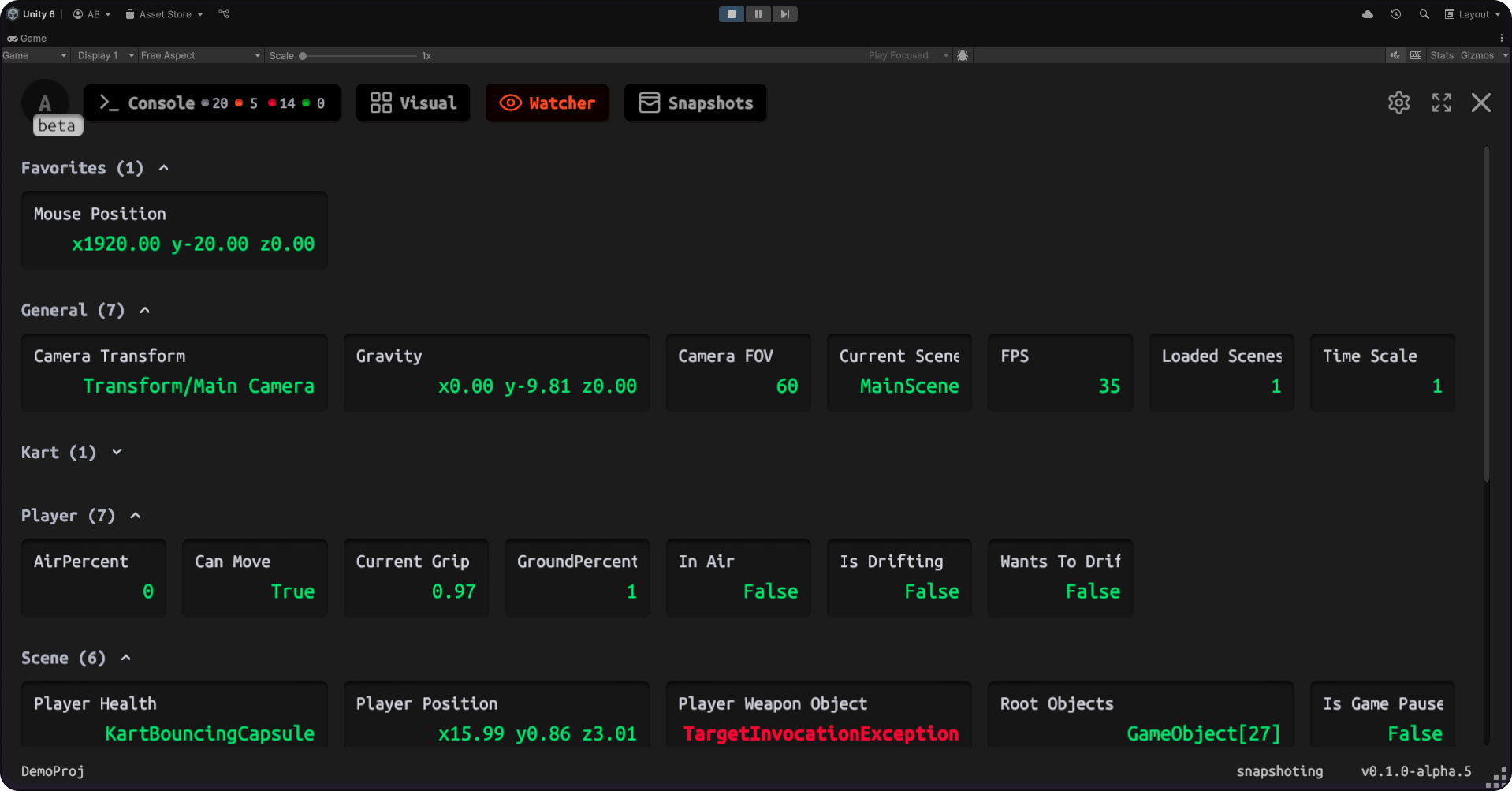The height and width of the screenshot is (791, 1512).
Task: Click the fullscreen expand icon
Action: [x=1441, y=103]
